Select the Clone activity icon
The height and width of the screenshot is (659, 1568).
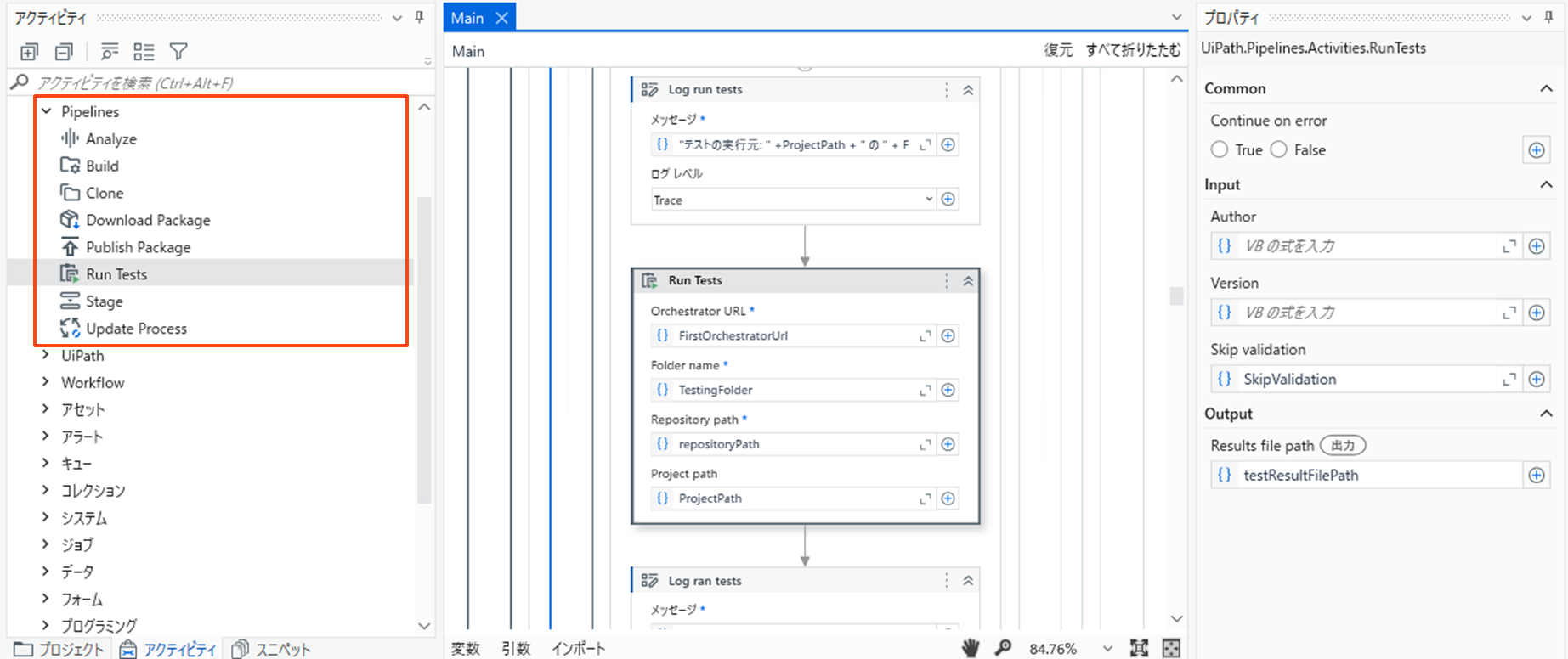70,192
